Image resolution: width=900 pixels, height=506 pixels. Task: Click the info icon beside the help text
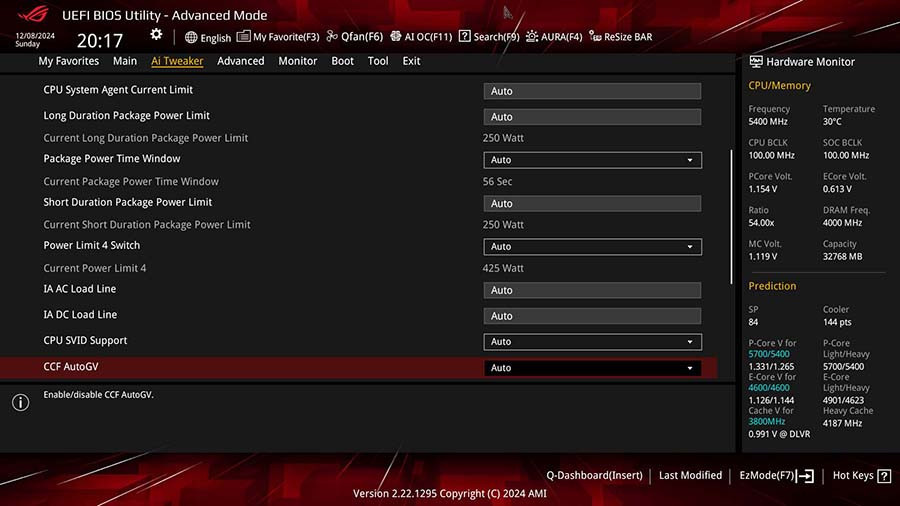(x=21, y=403)
